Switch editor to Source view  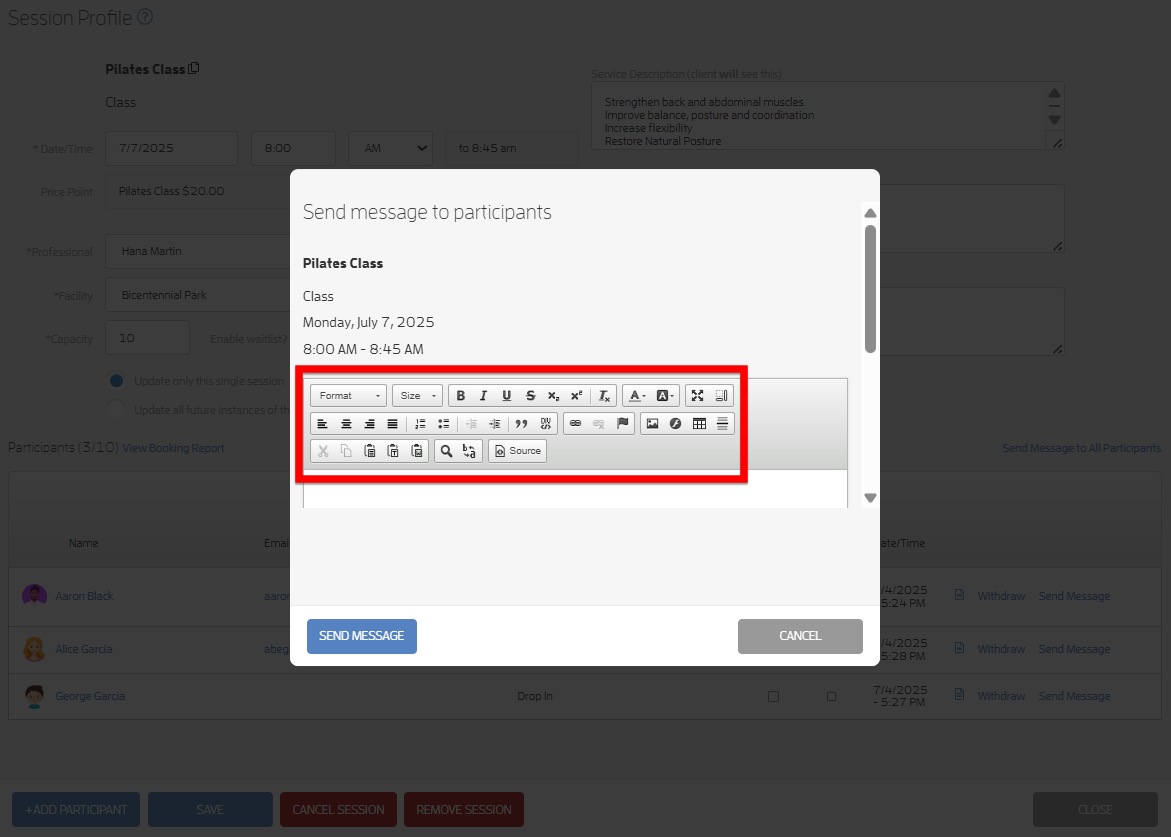[x=518, y=451]
